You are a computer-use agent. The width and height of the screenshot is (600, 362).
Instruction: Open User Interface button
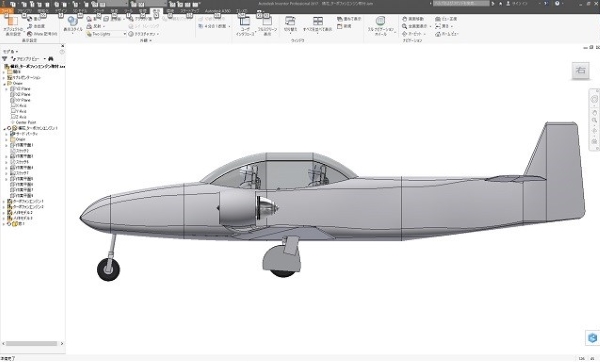(245, 27)
